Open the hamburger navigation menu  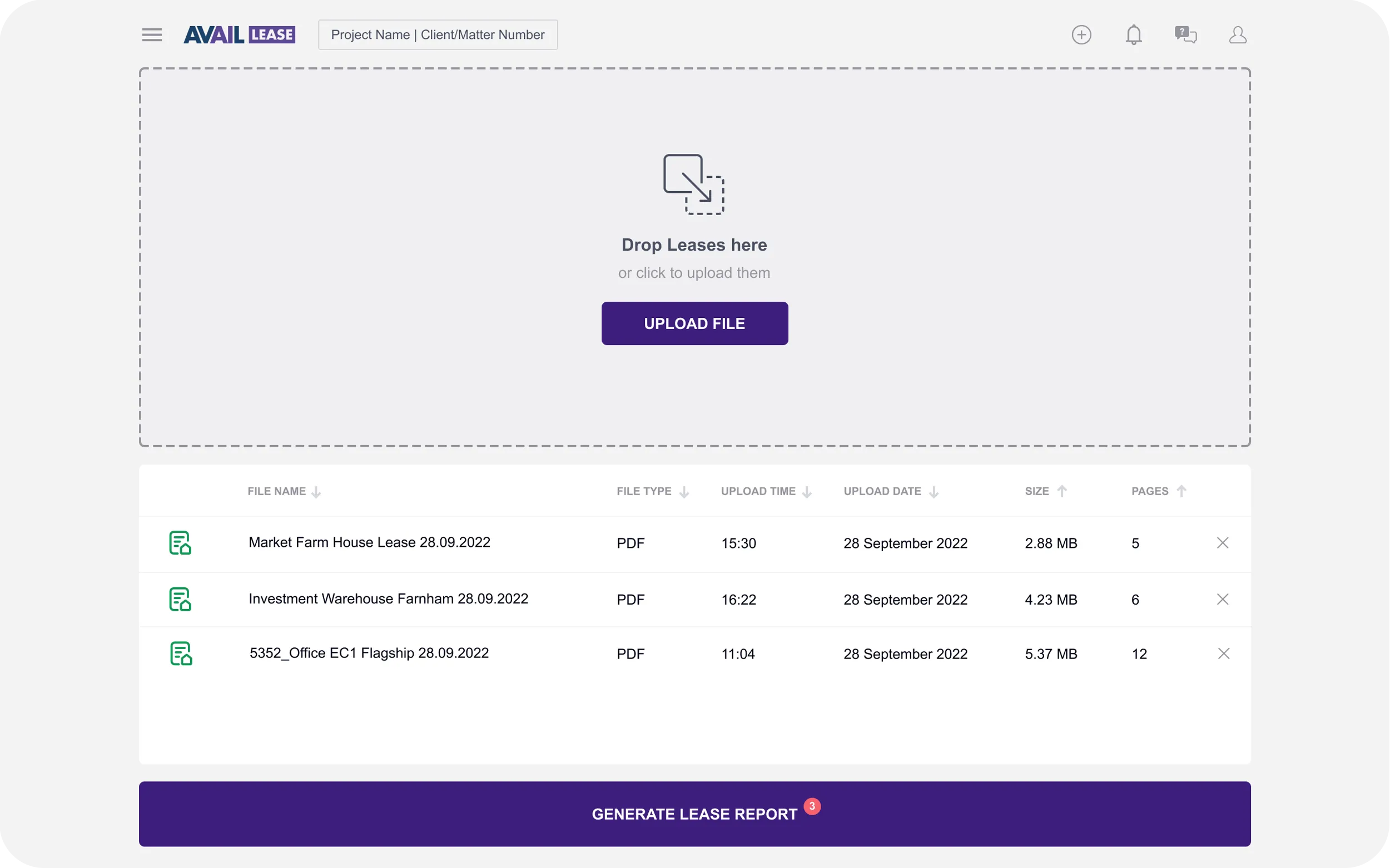tap(152, 34)
